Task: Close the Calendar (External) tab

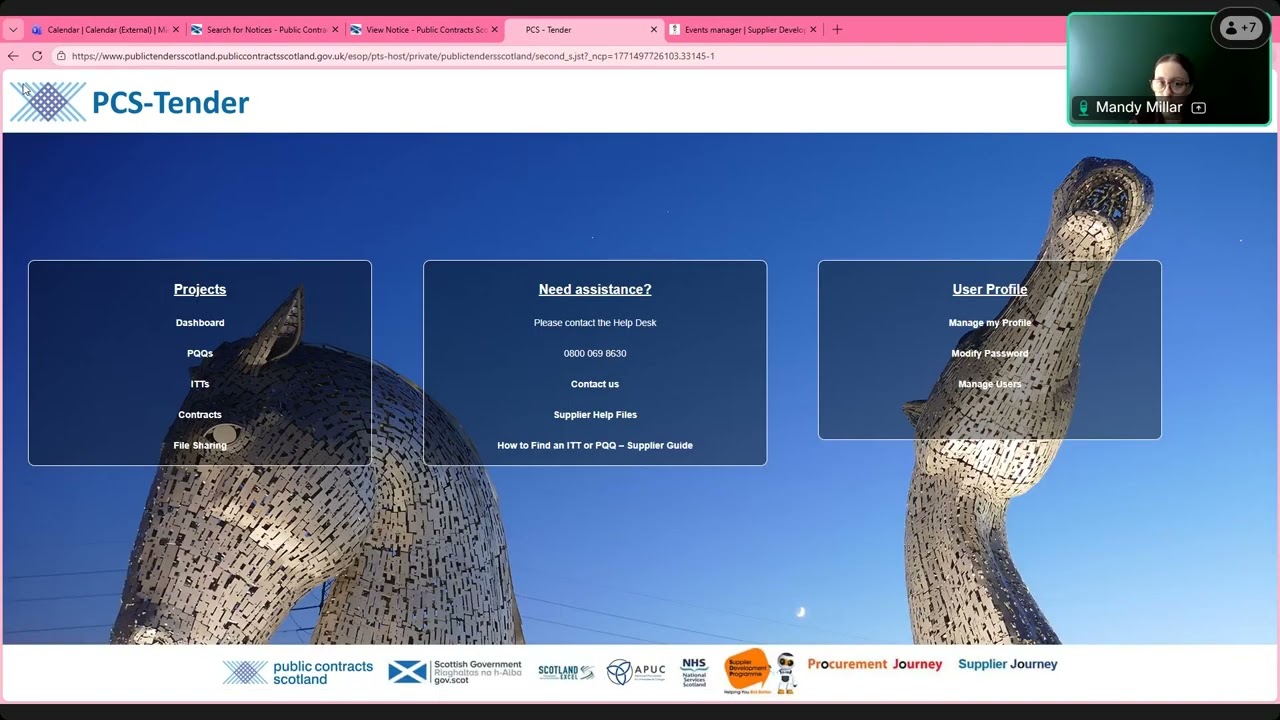Action: click(176, 30)
